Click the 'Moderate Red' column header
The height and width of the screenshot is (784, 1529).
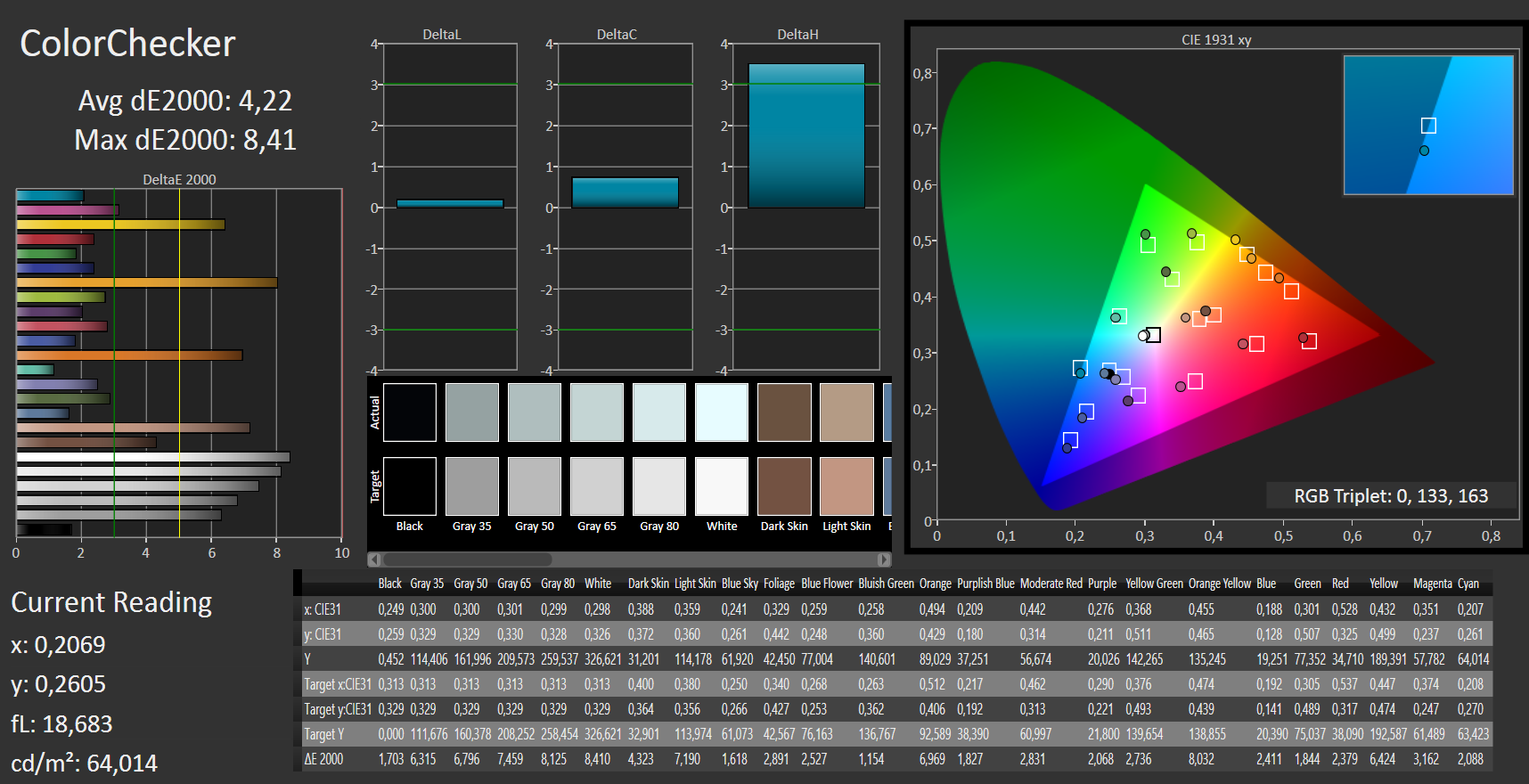[1051, 584]
